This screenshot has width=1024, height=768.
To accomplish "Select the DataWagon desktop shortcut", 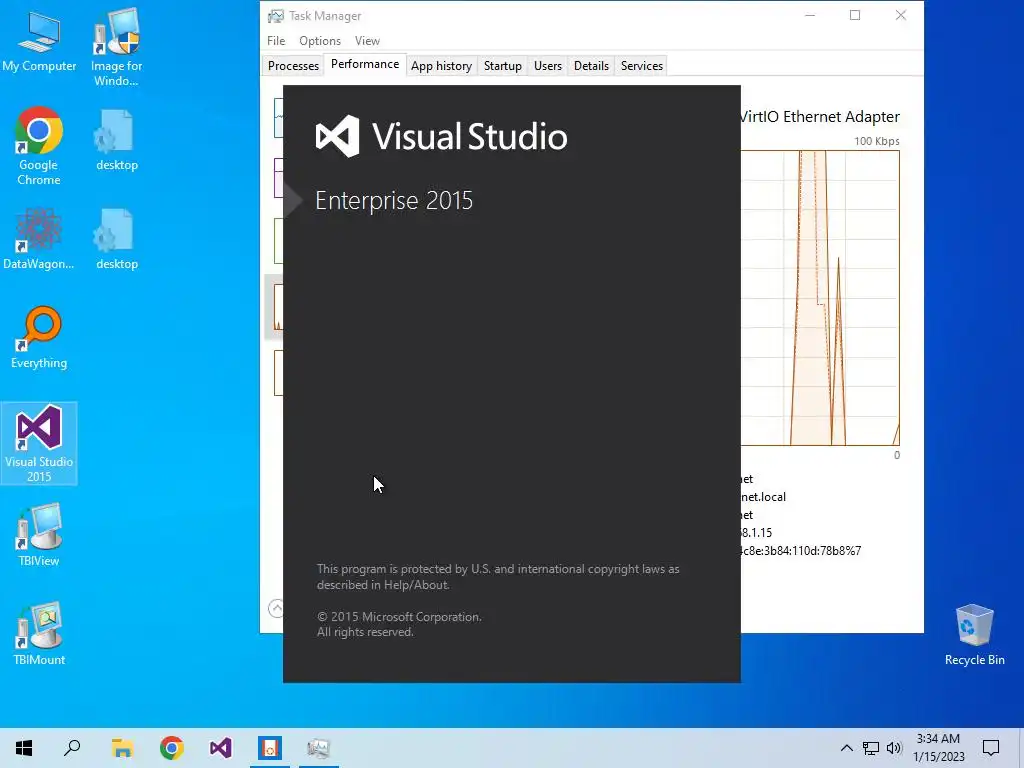I will 39,239.
